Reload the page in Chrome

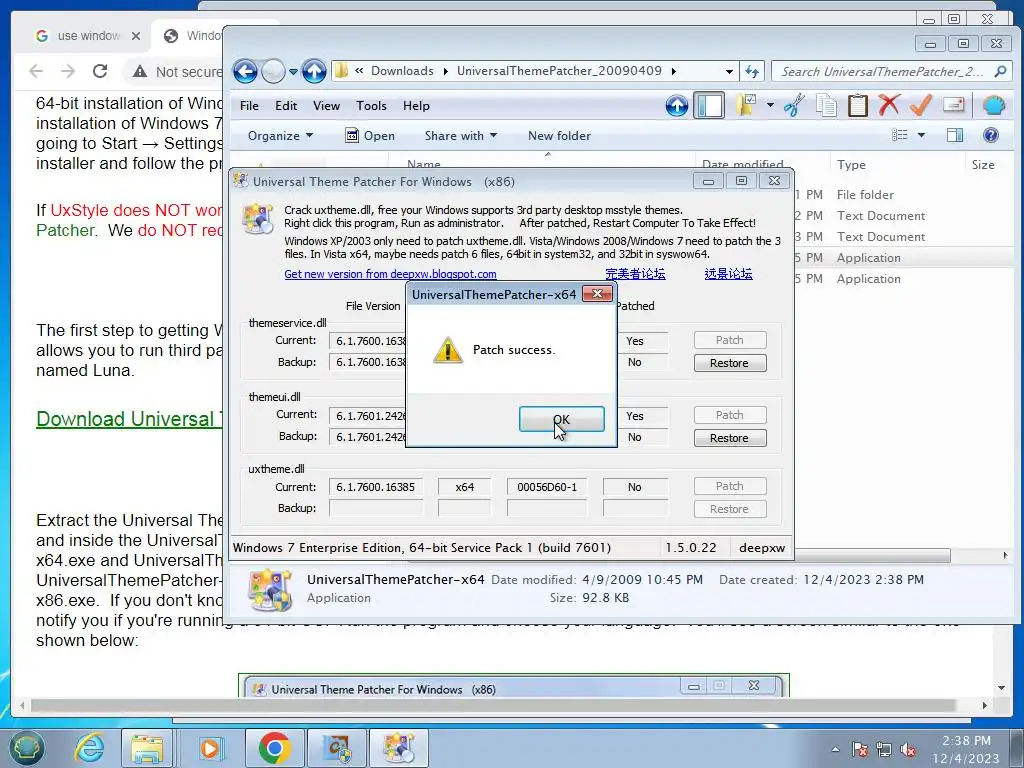(100, 71)
